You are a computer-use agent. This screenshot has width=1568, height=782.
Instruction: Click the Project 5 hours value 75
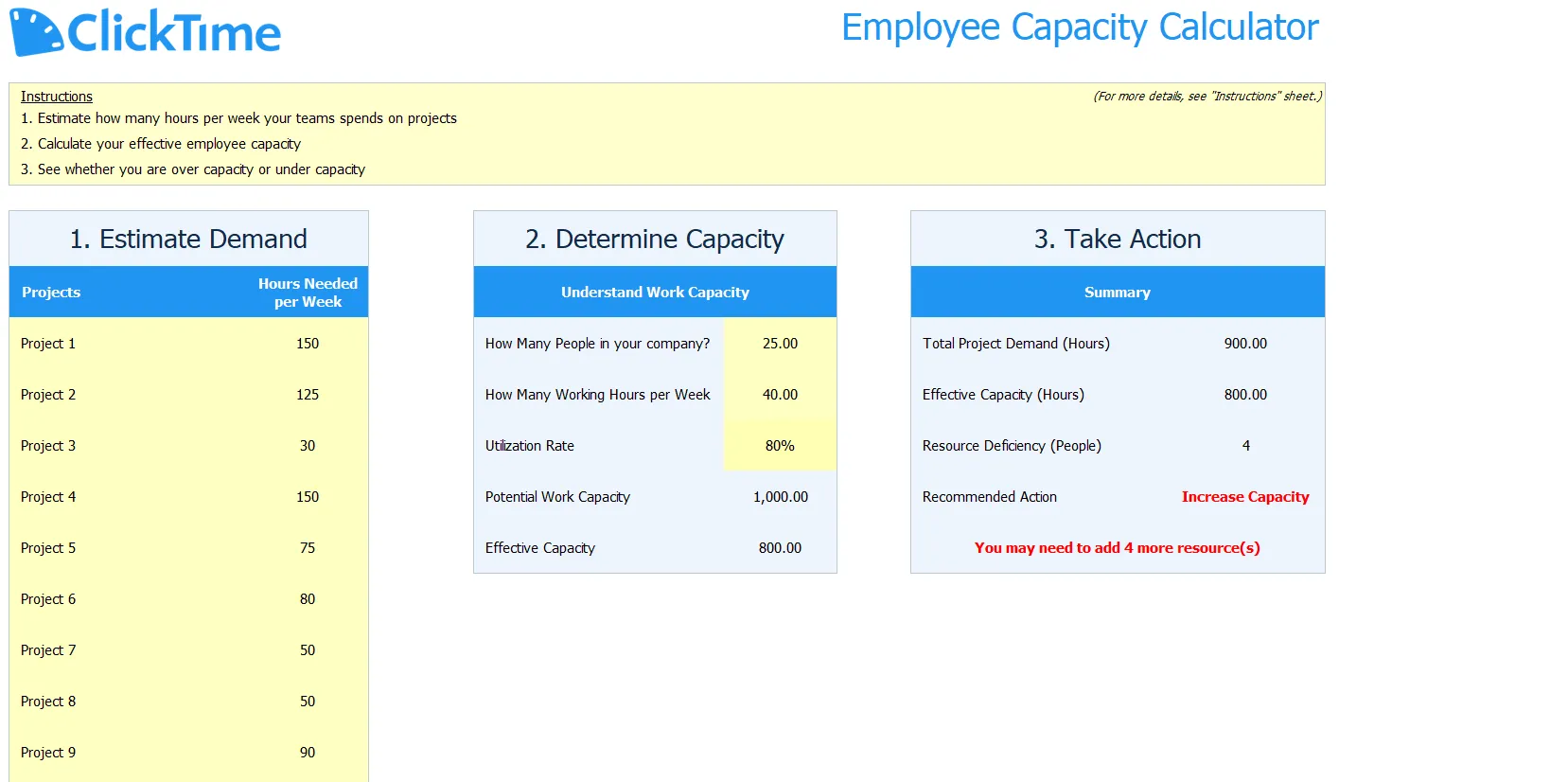[x=308, y=548]
